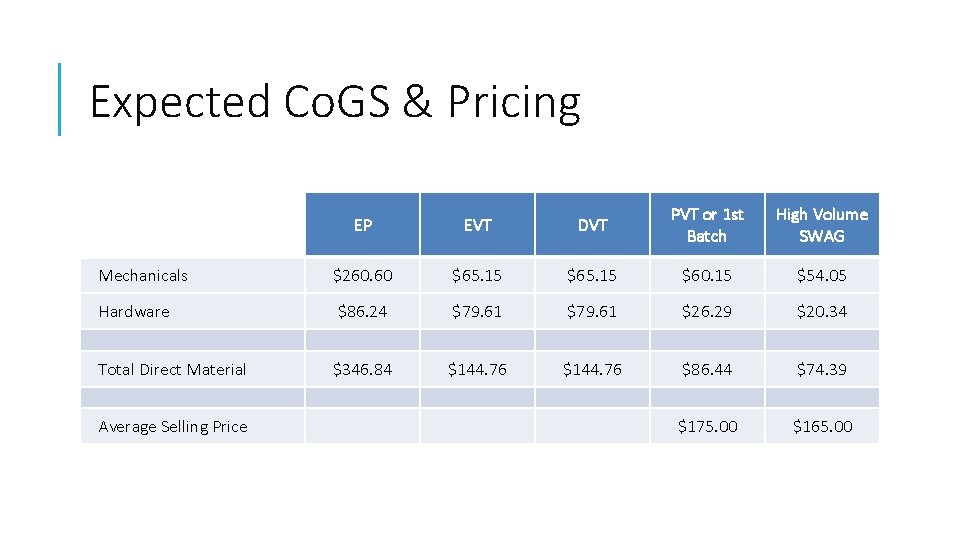Click the $86.24 Hardware cell
The width and height of the screenshot is (960, 540).
[x=363, y=311]
